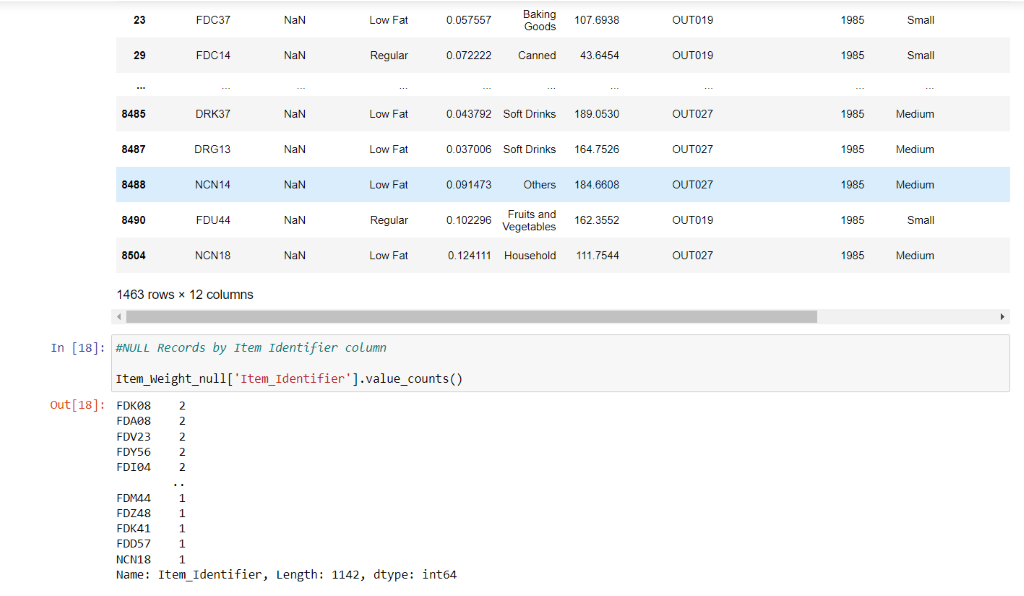Image resolution: width=1024 pixels, height=596 pixels.
Task: Click the ellipsis row index in table
Action: click(x=140, y=87)
